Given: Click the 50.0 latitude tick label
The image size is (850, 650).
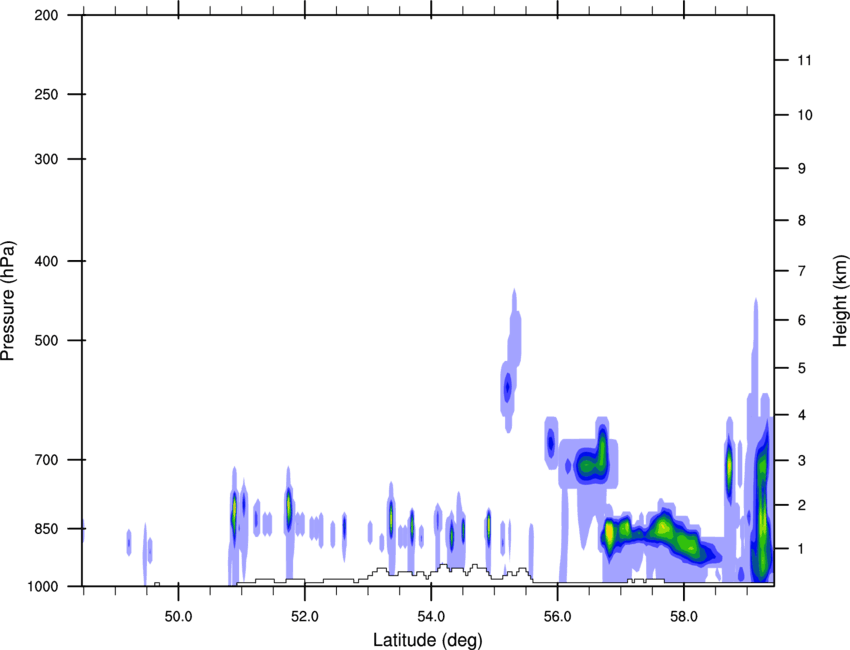Looking at the screenshot, I should (x=178, y=616).
